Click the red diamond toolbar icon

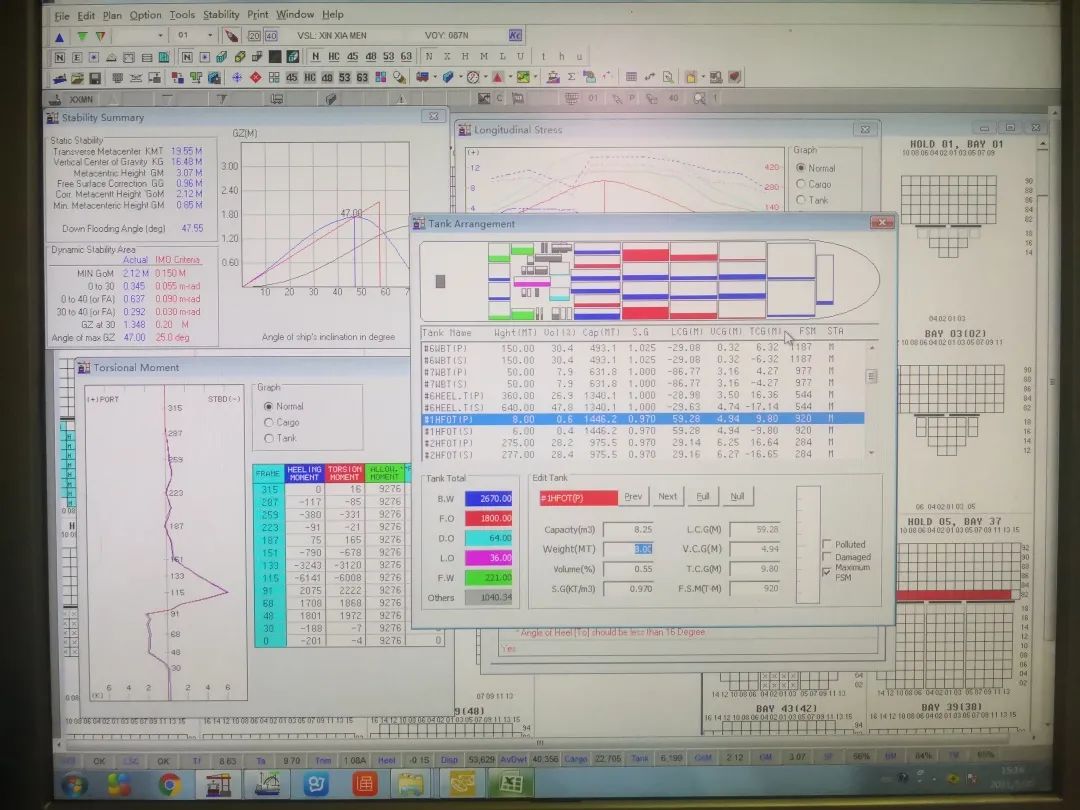(x=256, y=77)
